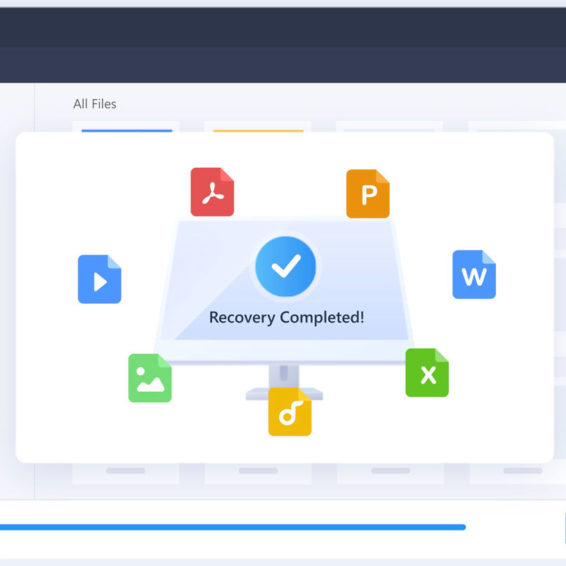
Task: Select the All Files heading
Action: [x=95, y=104]
